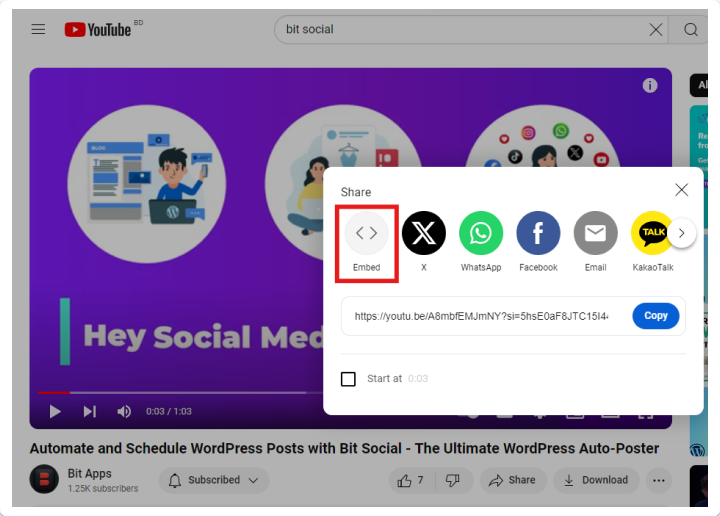Select the KakaoTalk share icon
The height and width of the screenshot is (516, 720).
[652, 233]
